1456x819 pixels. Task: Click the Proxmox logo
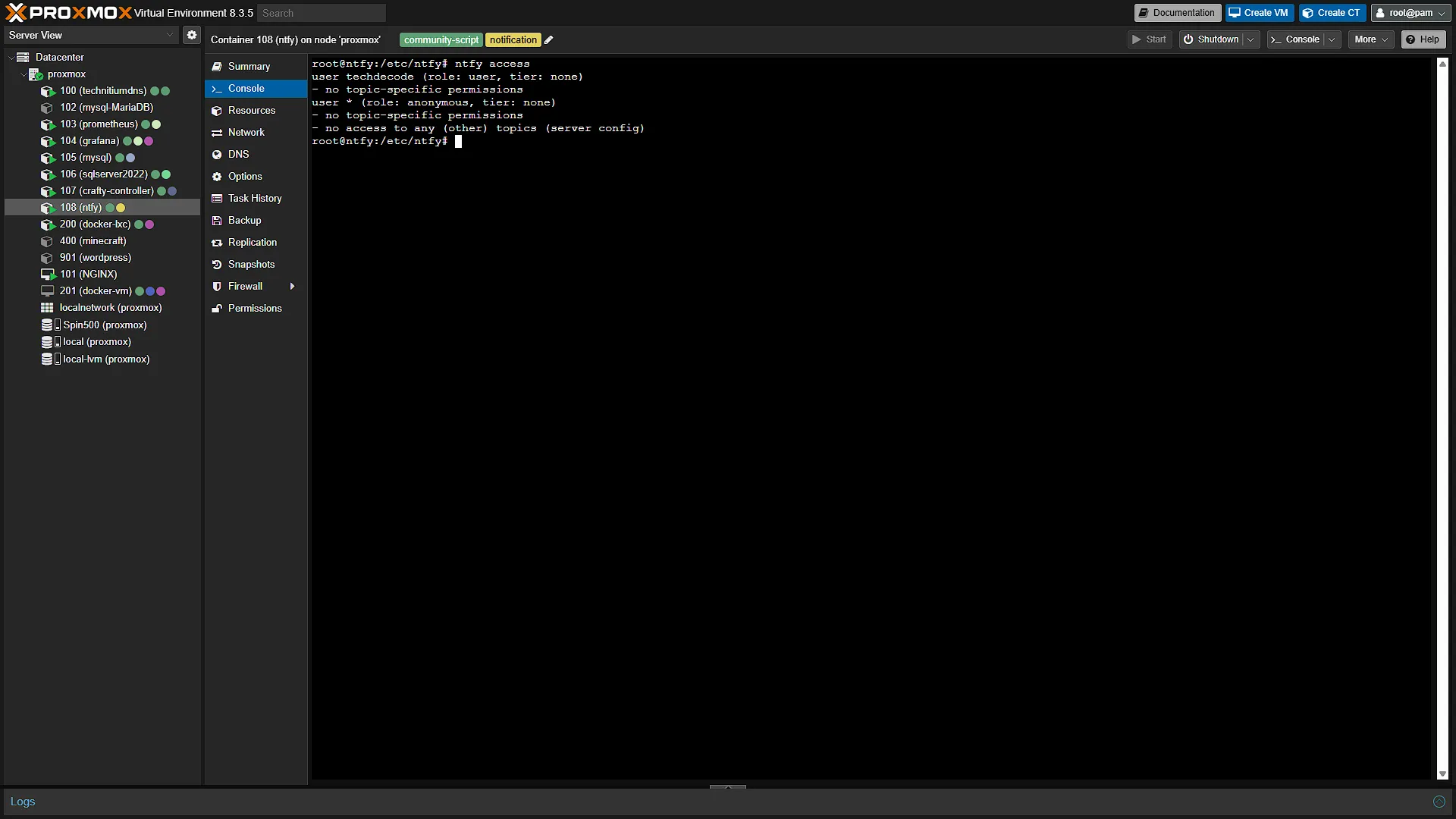pos(68,12)
